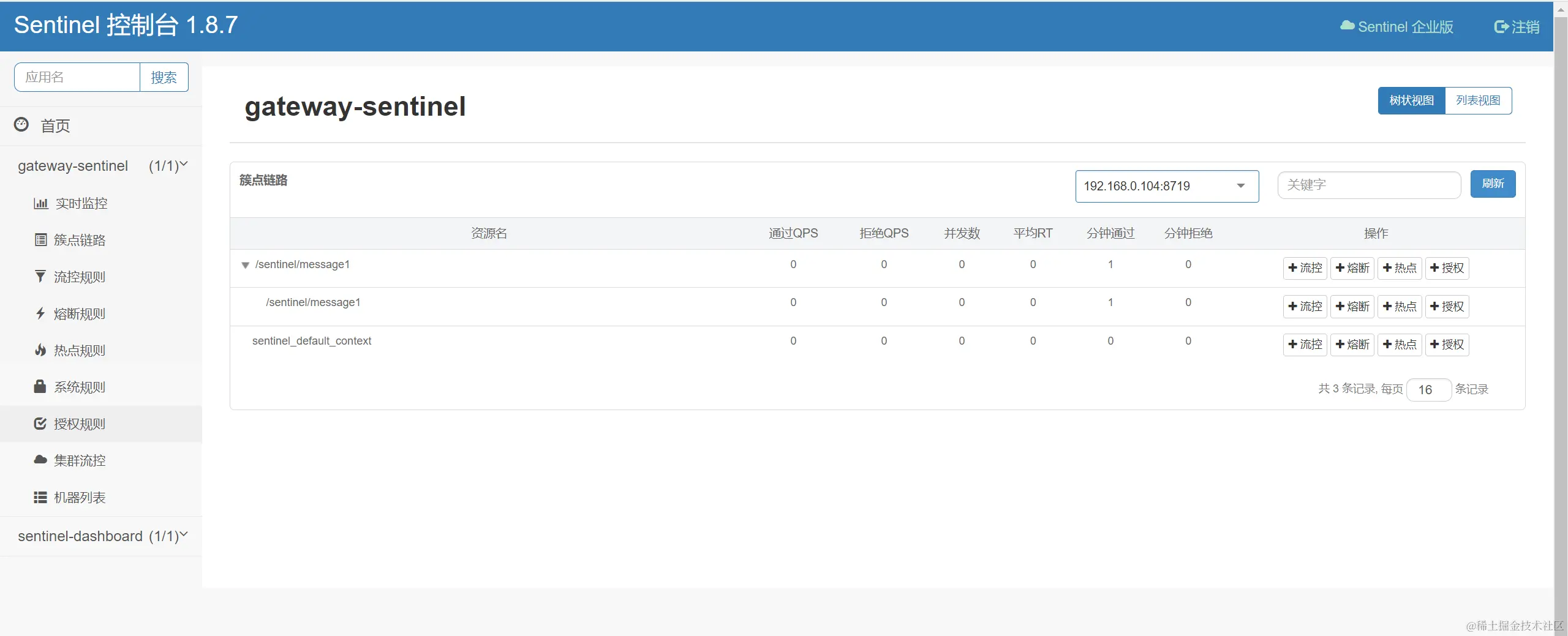Screen dimensions: 1568x636
Task: Click the cloud icon for 集群流控
Action: [x=40, y=460]
